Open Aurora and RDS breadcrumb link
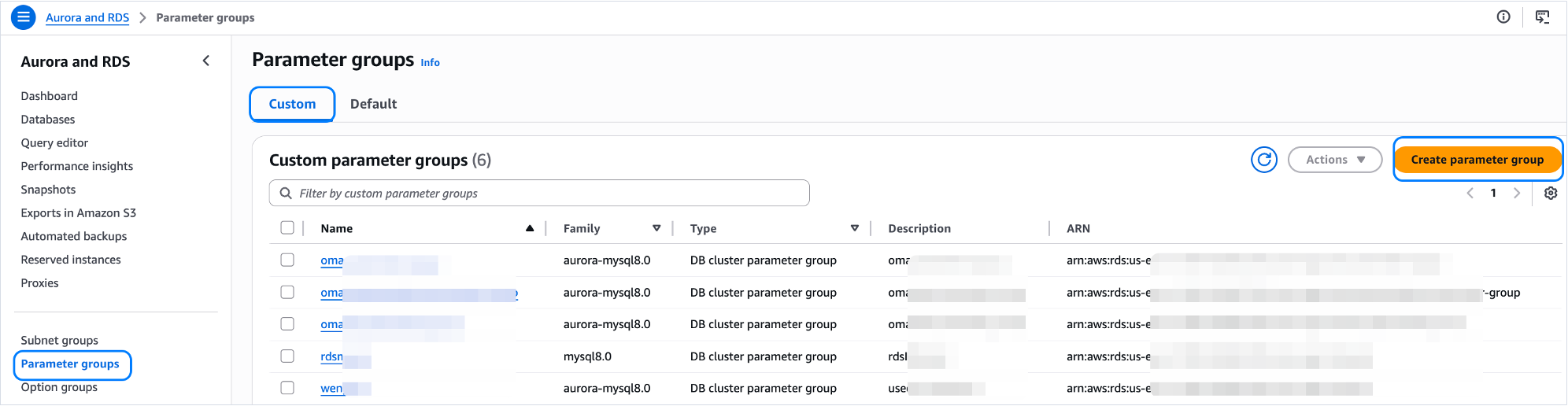The image size is (1568, 406). (x=87, y=17)
